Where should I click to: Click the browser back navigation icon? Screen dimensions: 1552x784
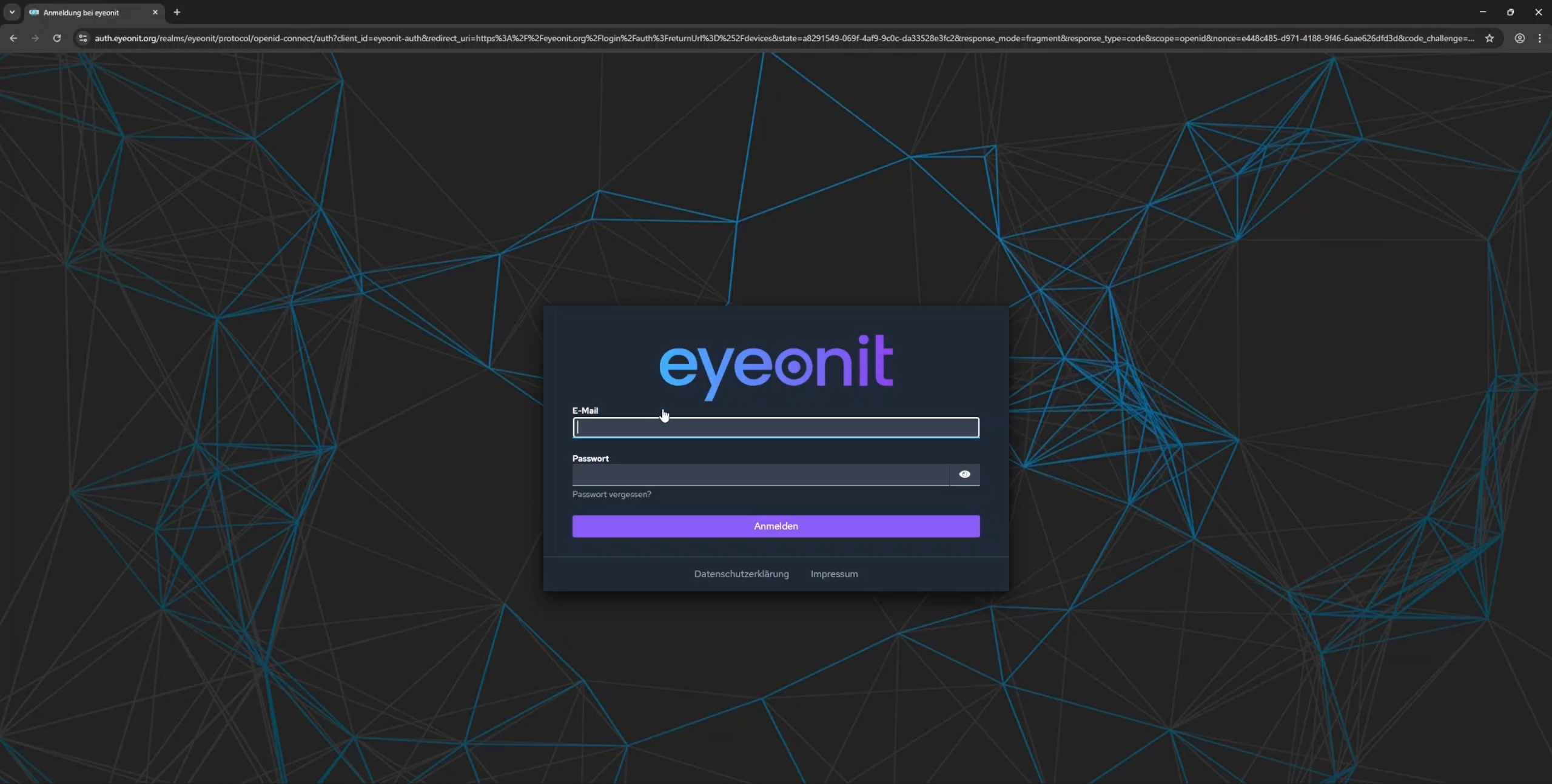coord(13,38)
